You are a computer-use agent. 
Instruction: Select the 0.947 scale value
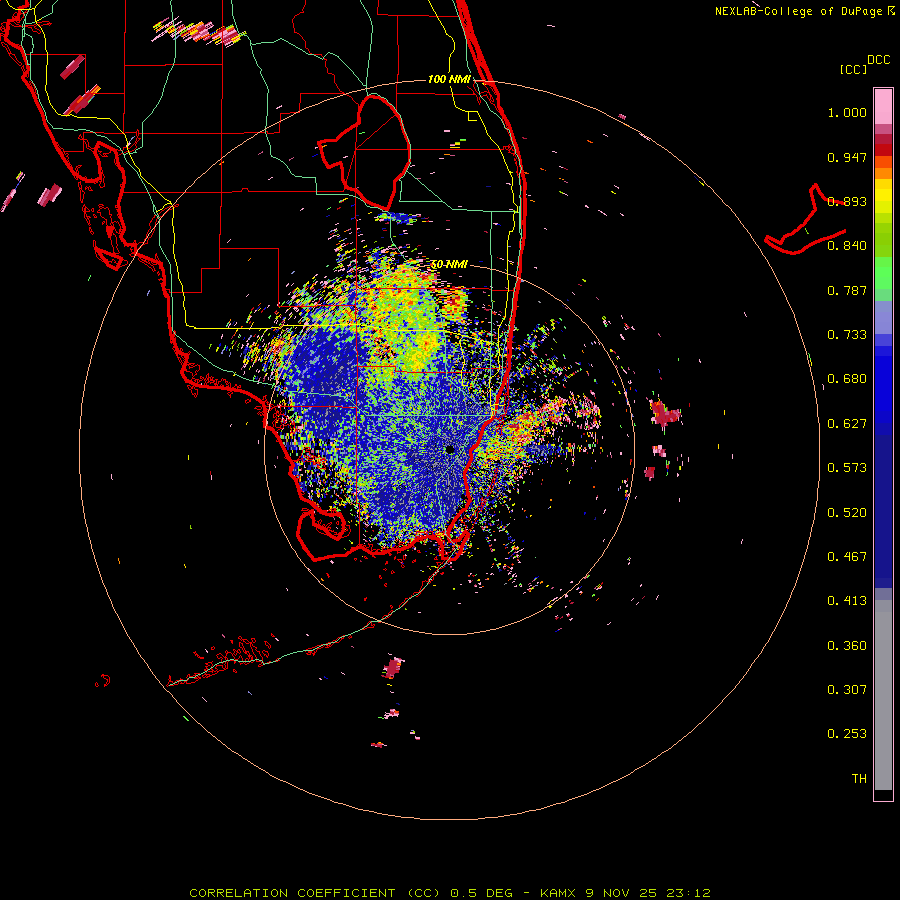847,157
